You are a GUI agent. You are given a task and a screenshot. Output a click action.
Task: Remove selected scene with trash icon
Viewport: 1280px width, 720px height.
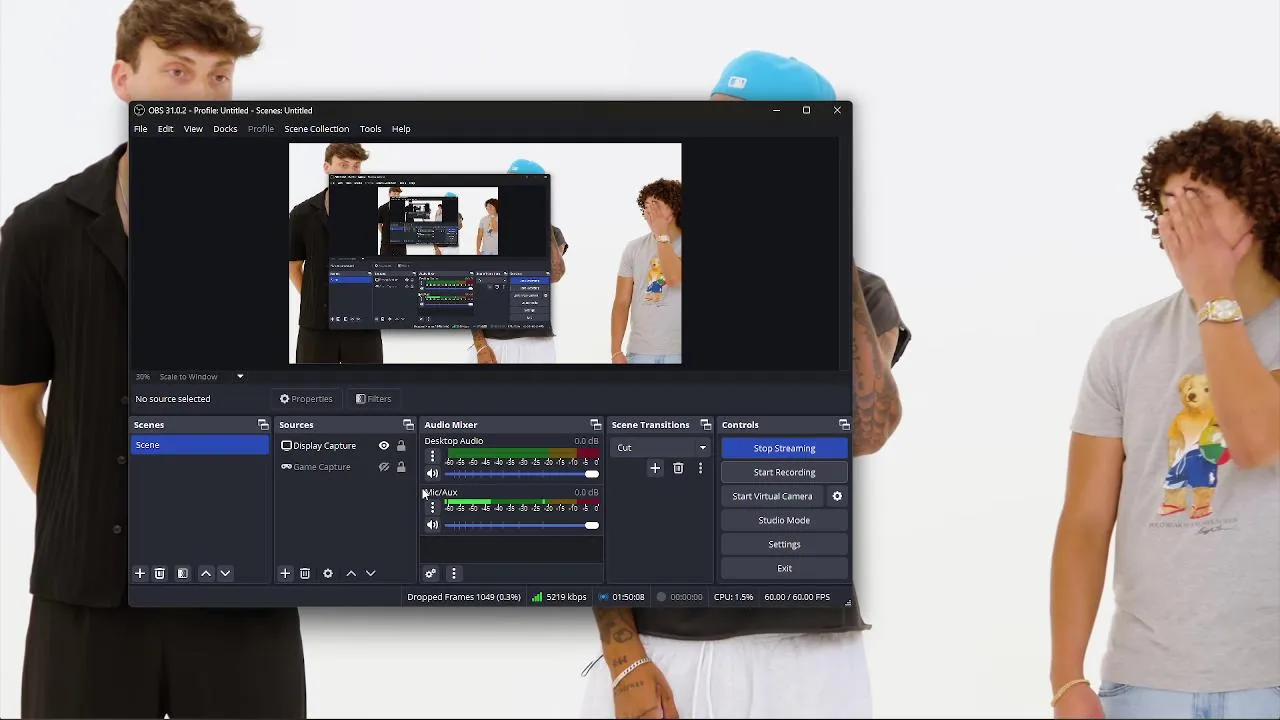tap(159, 573)
